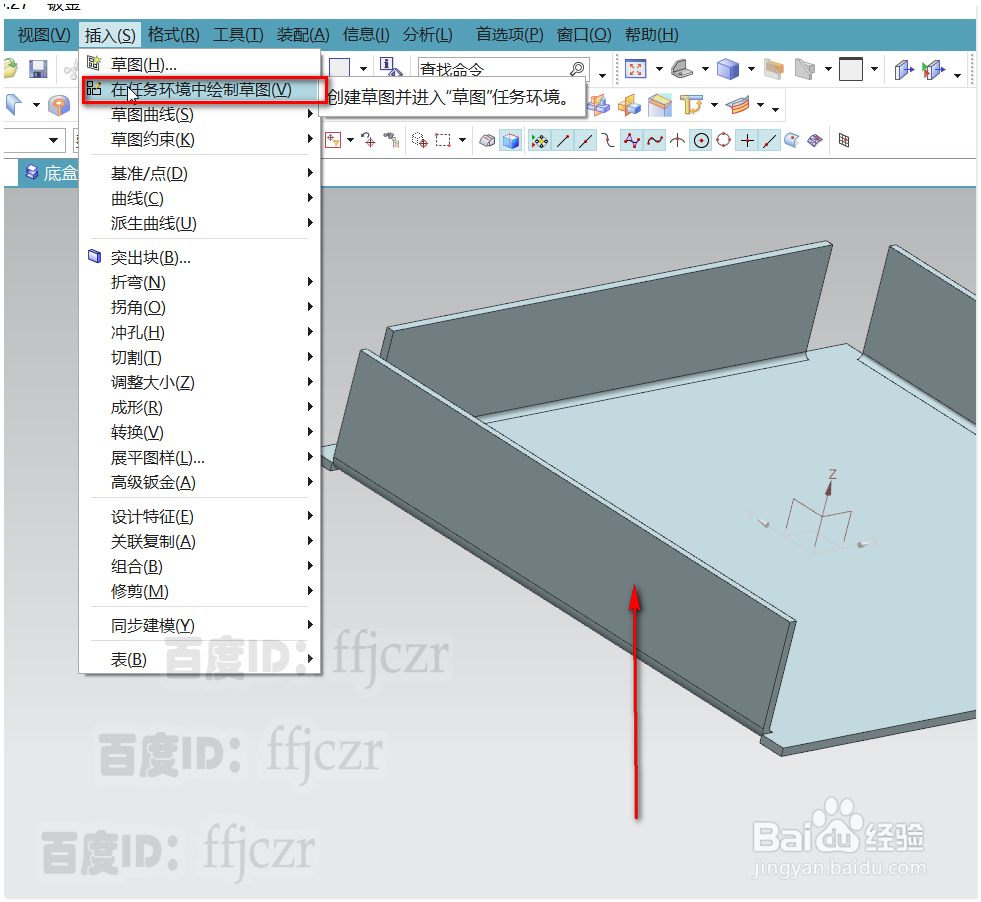
Task: Click the object information icon
Action: [390, 67]
